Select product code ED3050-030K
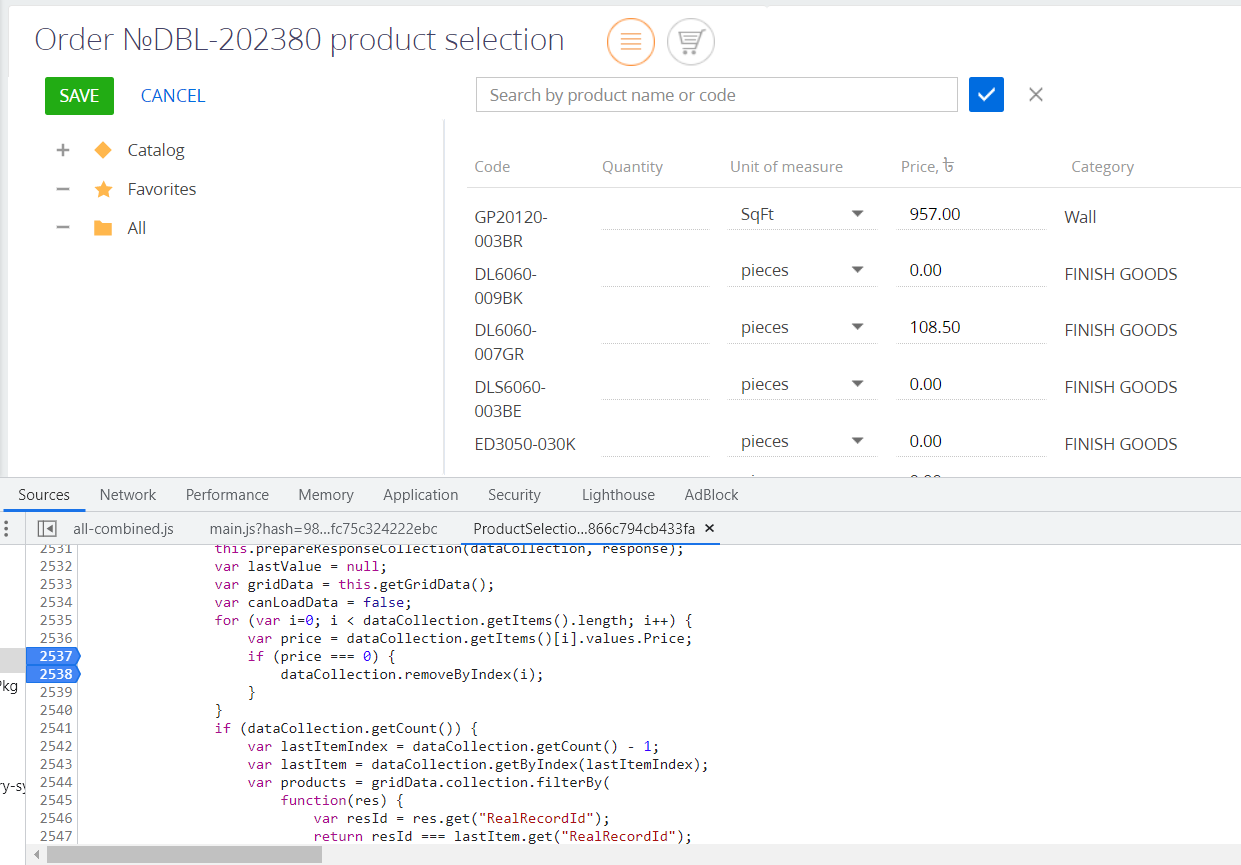Viewport: 1241px width, 865px height. coord(525,444)
